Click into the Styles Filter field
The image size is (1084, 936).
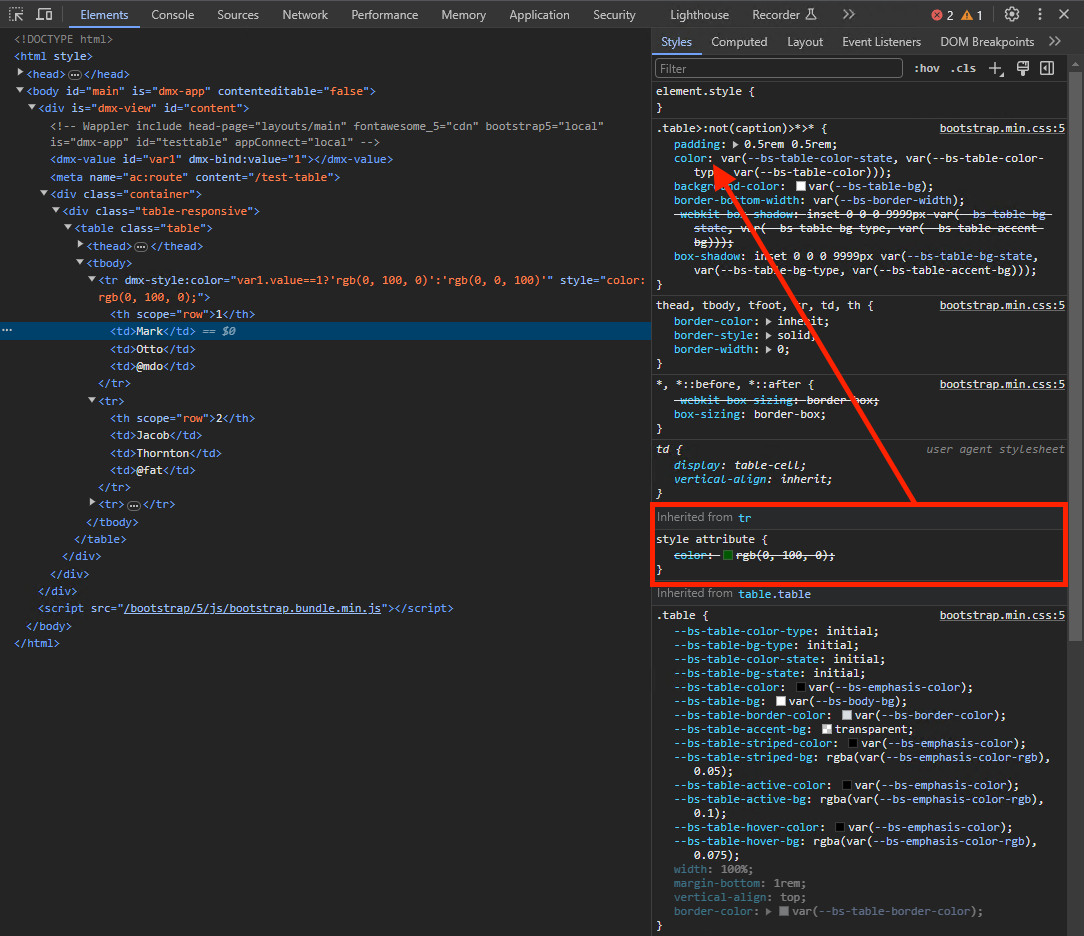pos(777,69)
